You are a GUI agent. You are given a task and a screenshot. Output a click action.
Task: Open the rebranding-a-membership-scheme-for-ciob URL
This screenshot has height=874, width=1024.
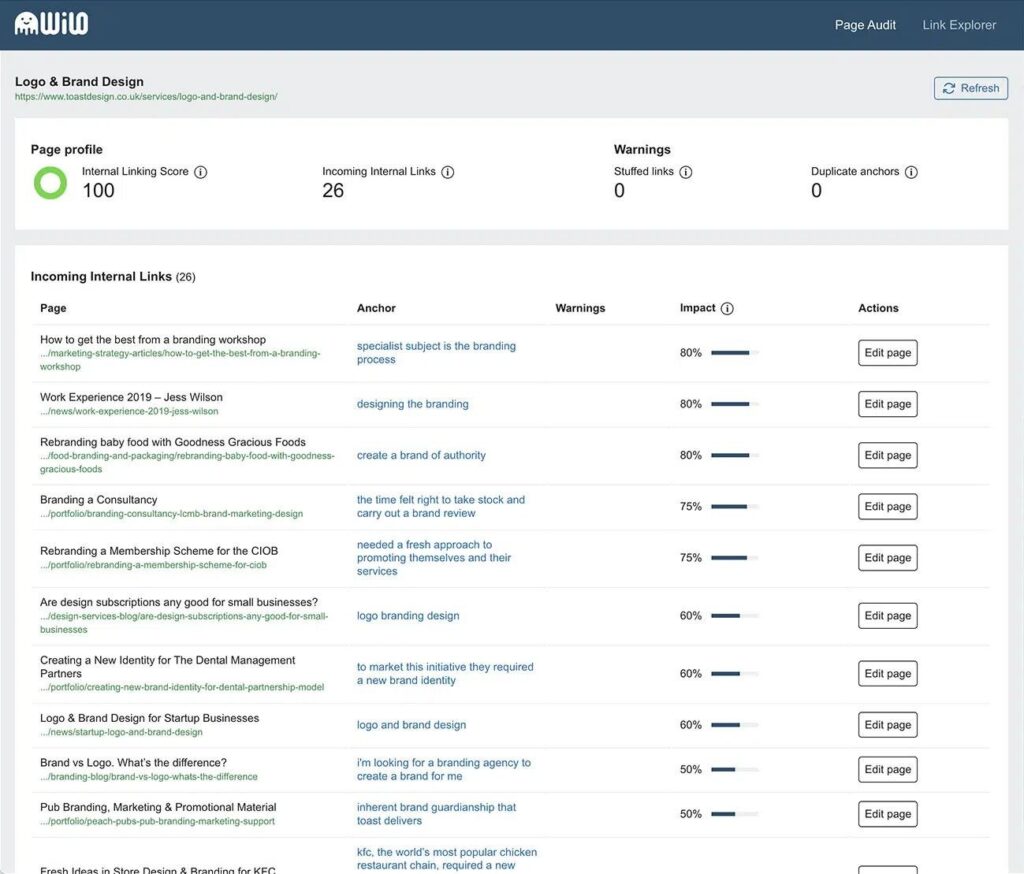153,565
